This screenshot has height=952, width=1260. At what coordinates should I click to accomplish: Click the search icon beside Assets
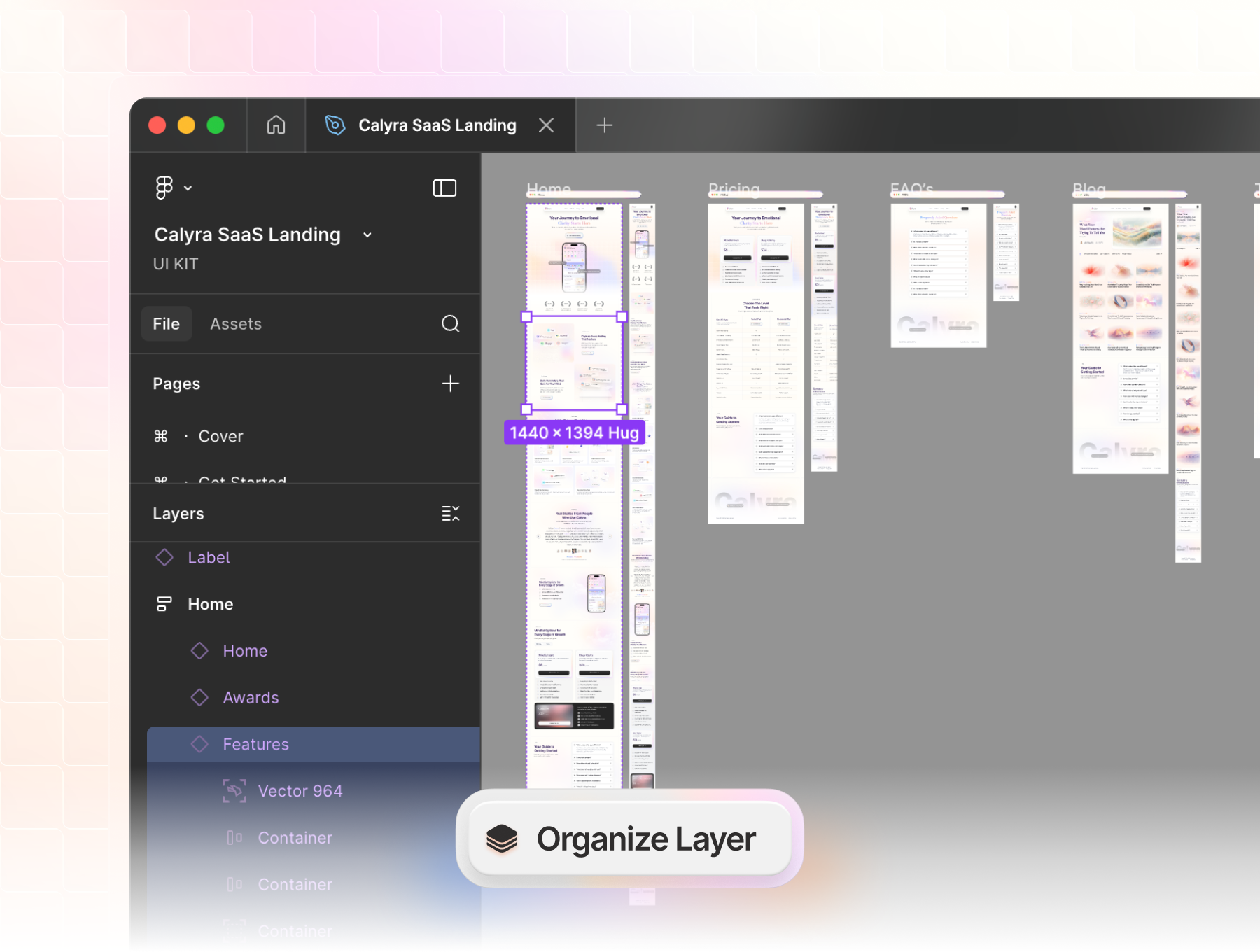click(x=450, y=323)
